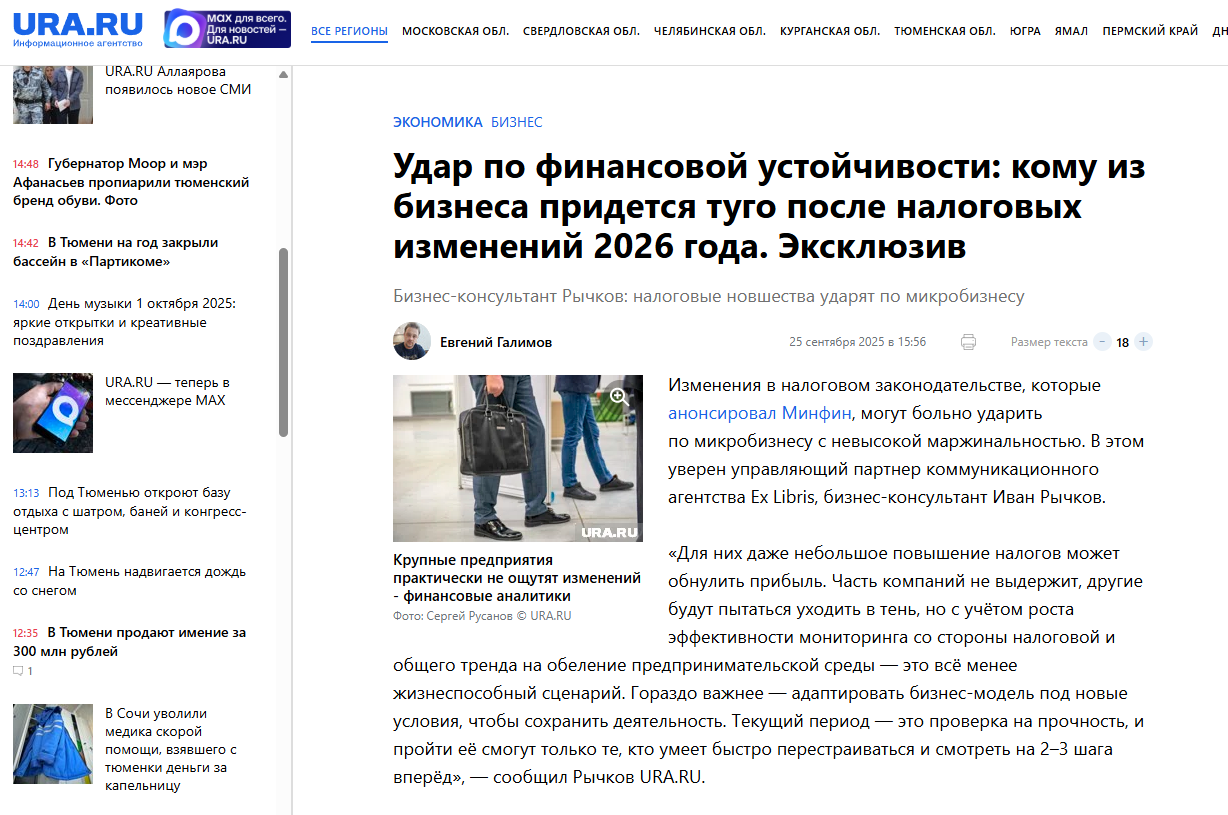
Task: Open the Экономика category link
Action: (437, 122)
